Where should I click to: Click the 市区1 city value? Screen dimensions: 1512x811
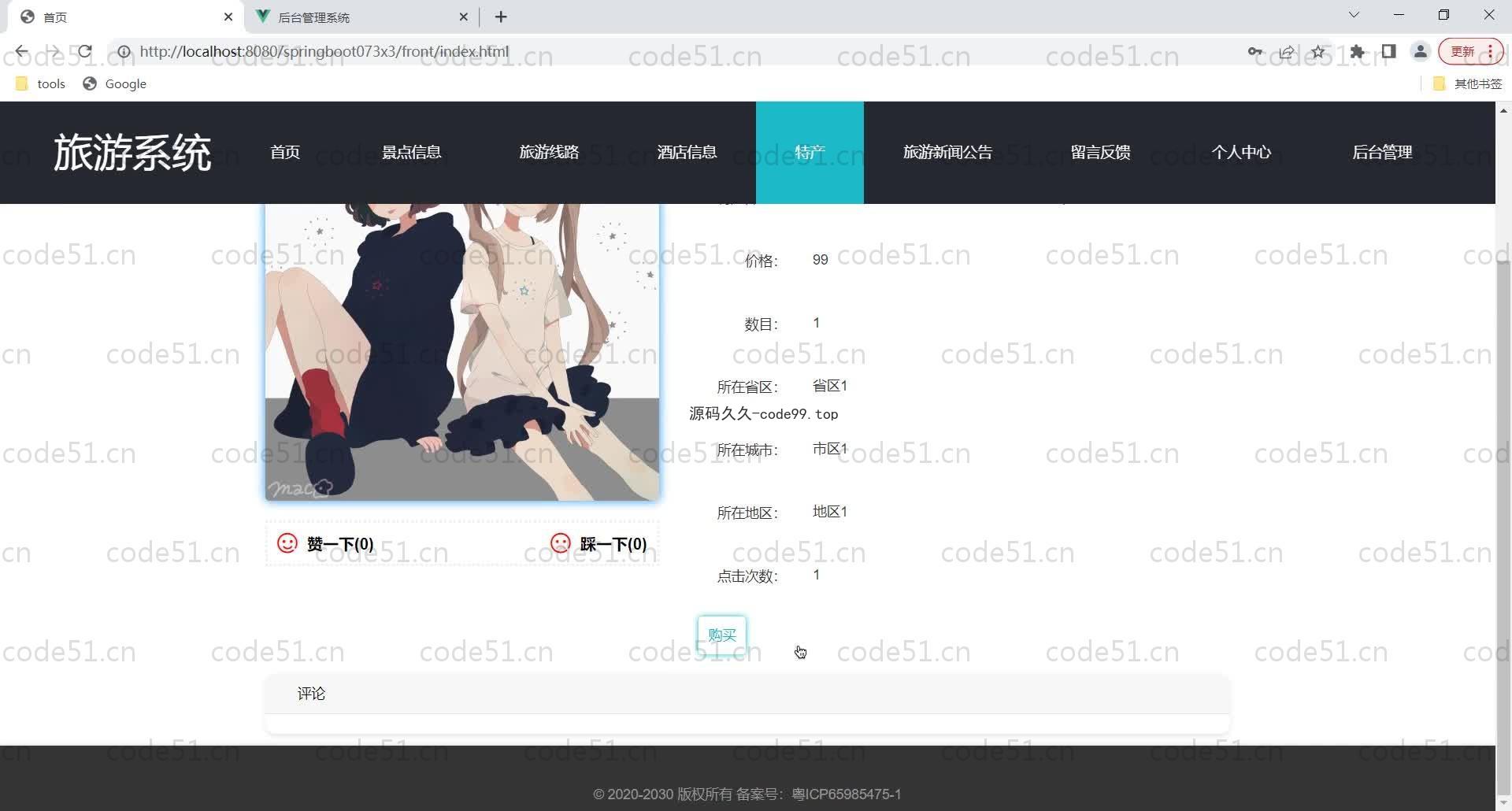point(829,449)
